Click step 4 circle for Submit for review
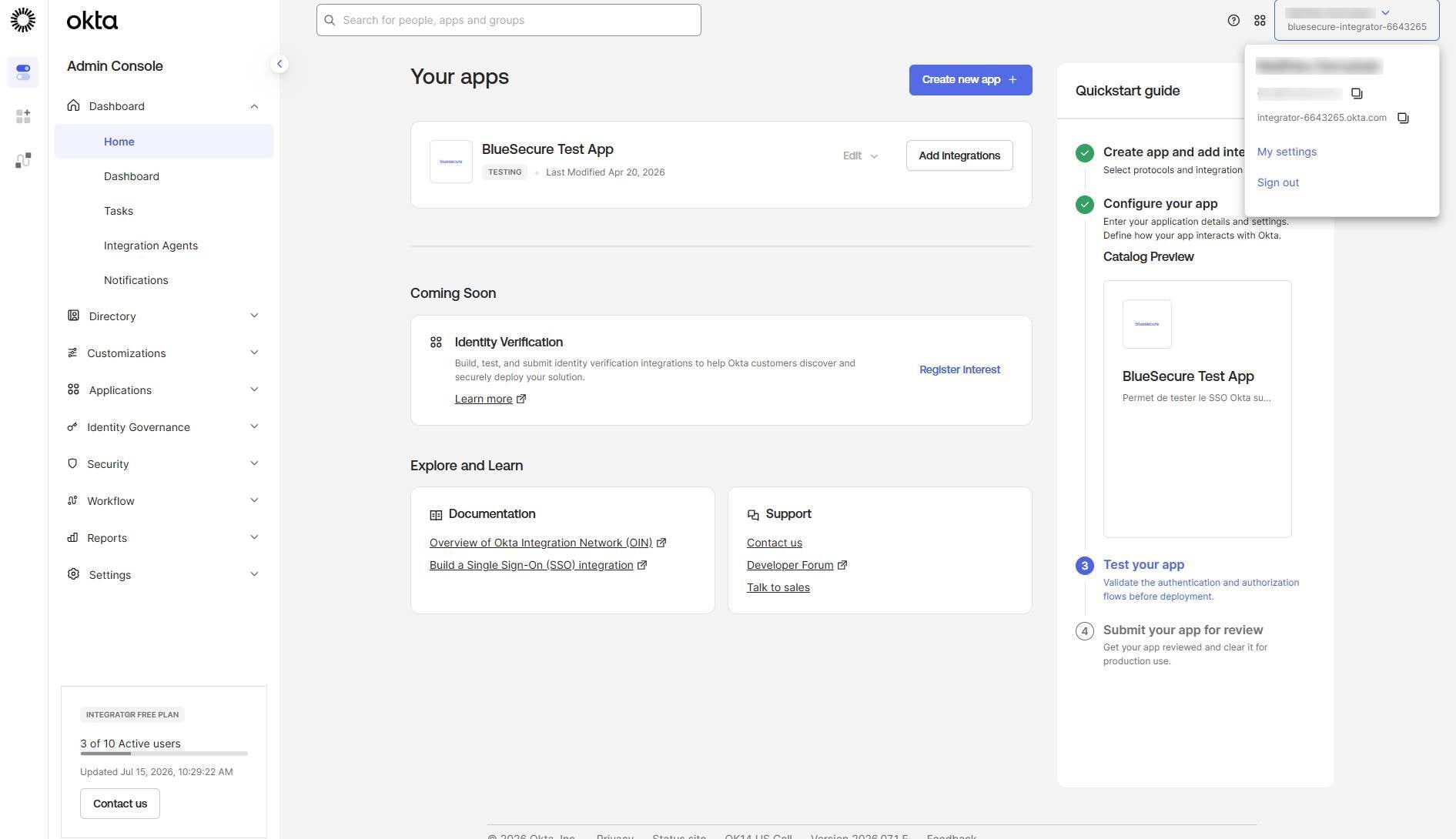The image size is (1456, 839). point(1084,631)
